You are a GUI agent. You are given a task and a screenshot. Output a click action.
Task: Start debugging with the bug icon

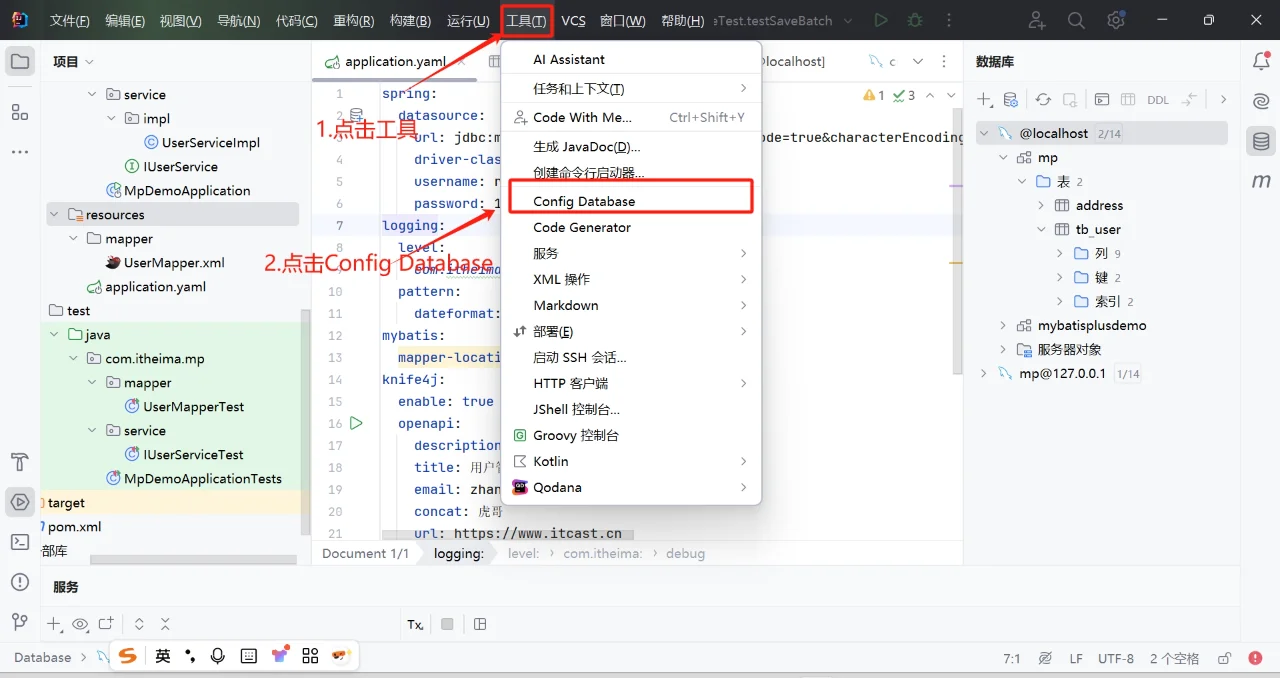coord(915,20)
